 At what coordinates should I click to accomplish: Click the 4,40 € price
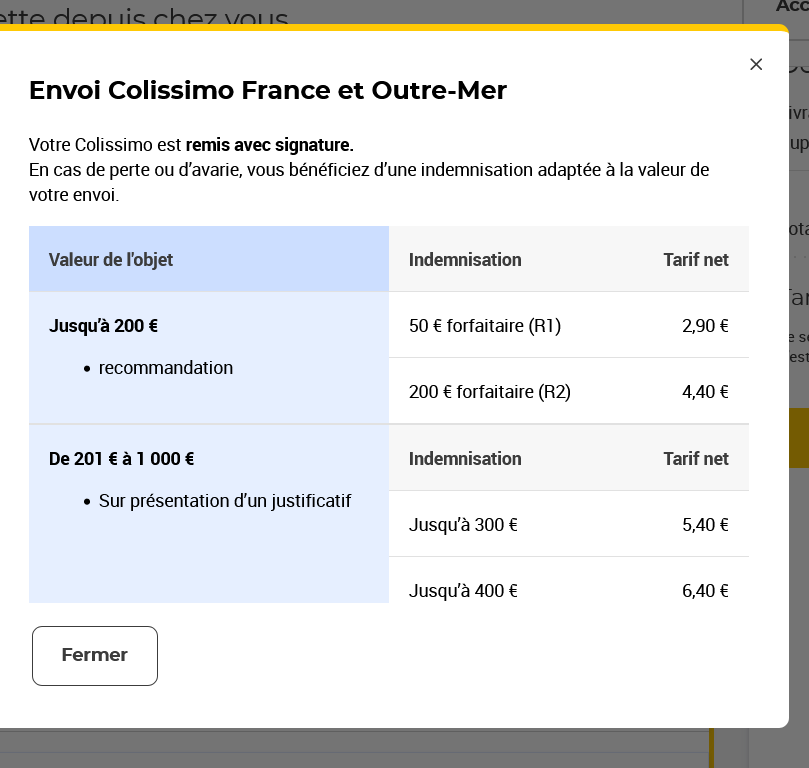(x=705, y=392)
